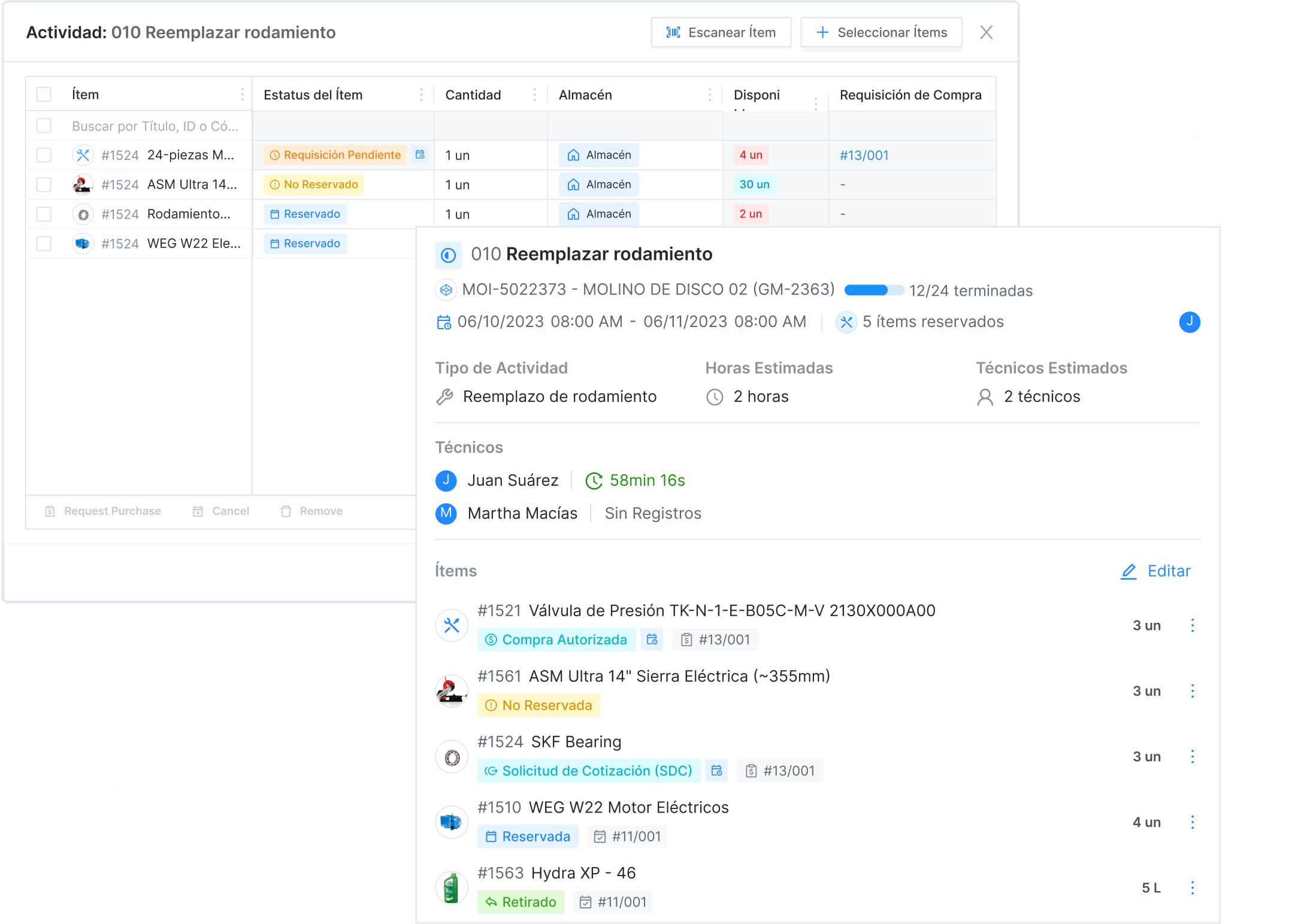Open the Ítem column options menu
Viewport: 1307px width, 924px height.
(x=242, y=95)
